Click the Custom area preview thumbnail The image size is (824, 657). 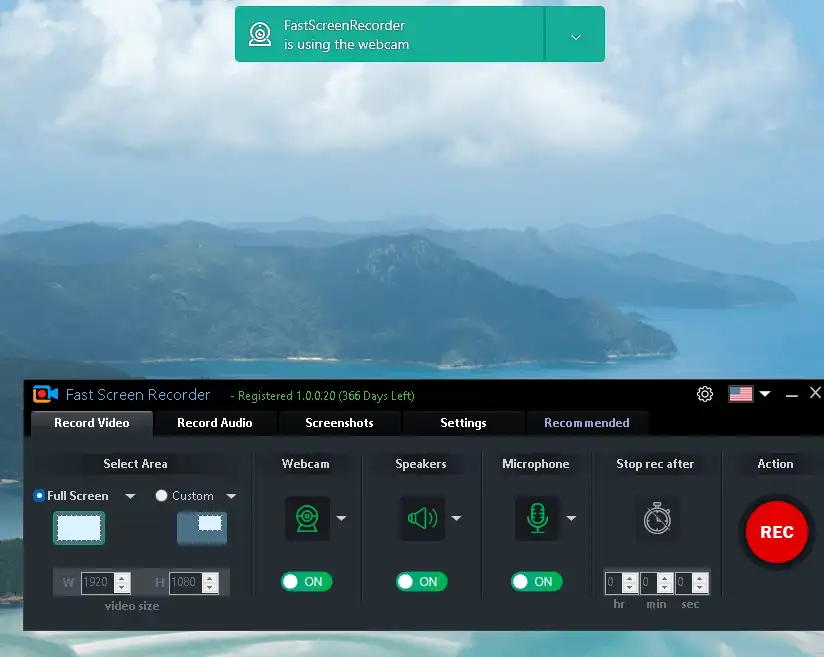click(202, 527)
